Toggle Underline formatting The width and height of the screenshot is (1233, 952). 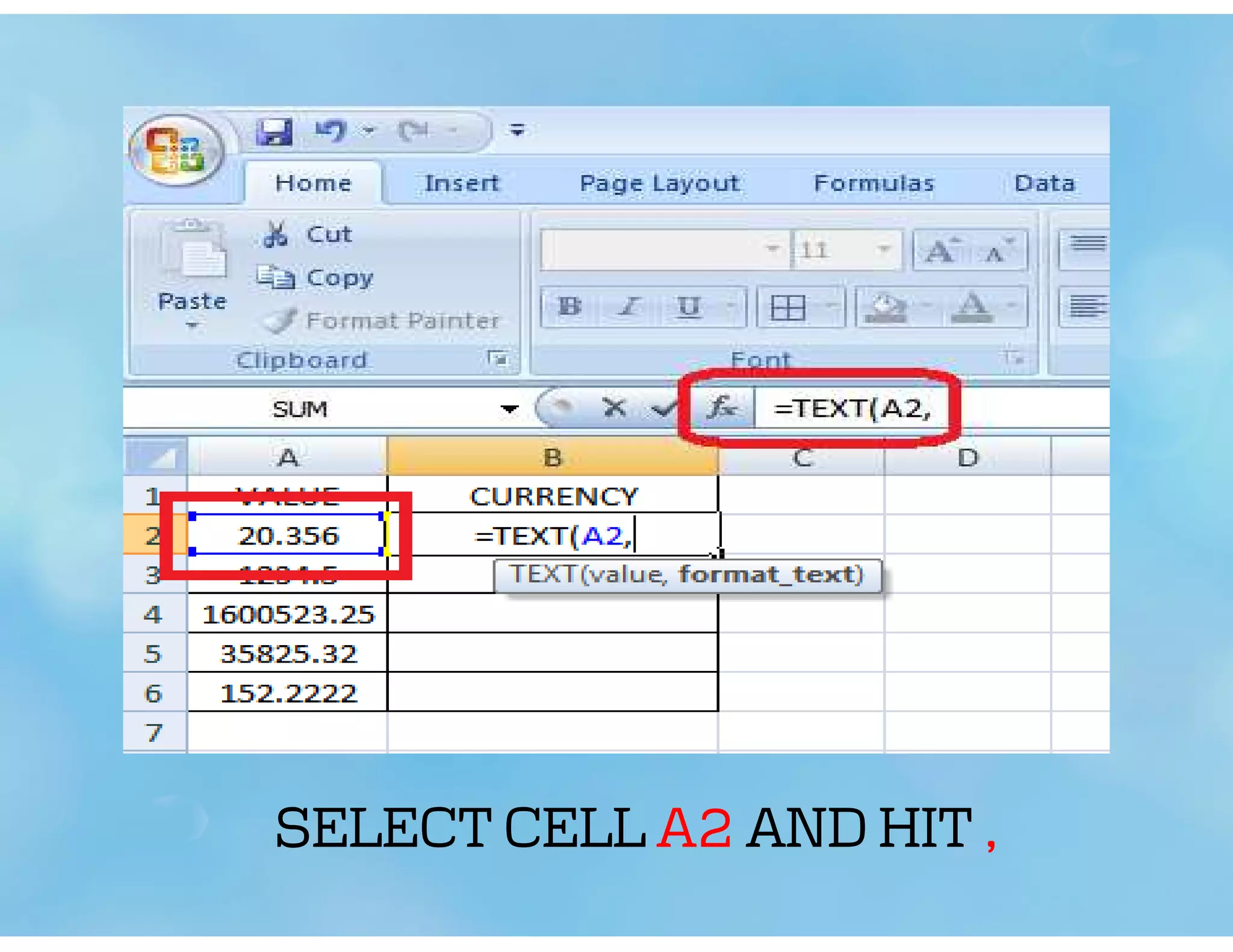[x=689, y=307]
